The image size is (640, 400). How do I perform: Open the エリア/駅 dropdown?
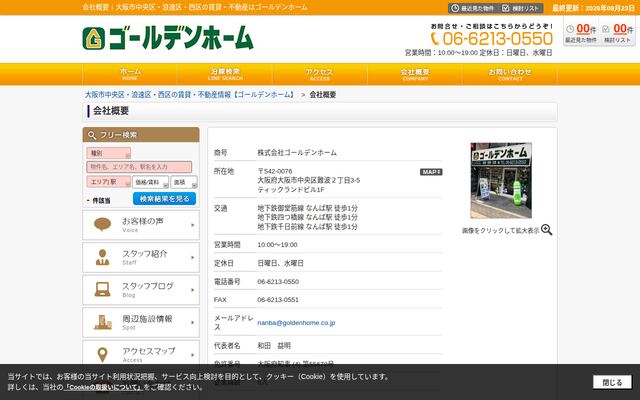pos(109,182)
